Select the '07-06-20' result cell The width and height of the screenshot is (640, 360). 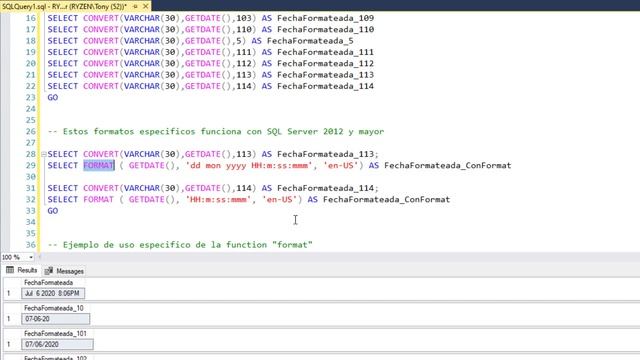coord(56,319)
